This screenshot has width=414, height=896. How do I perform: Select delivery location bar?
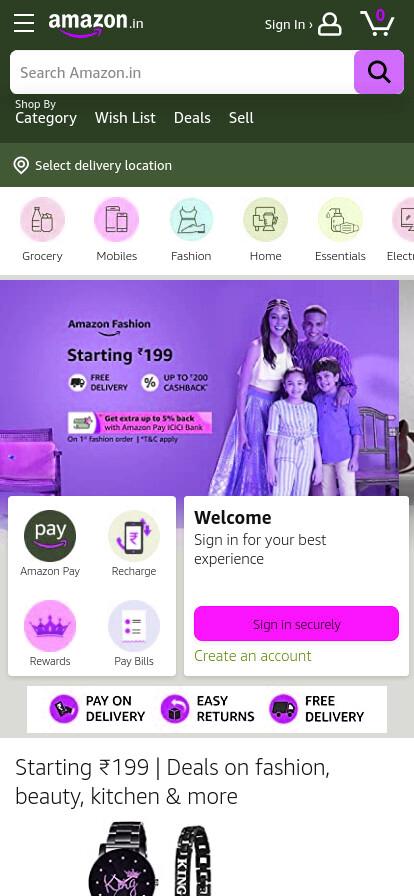207,165
